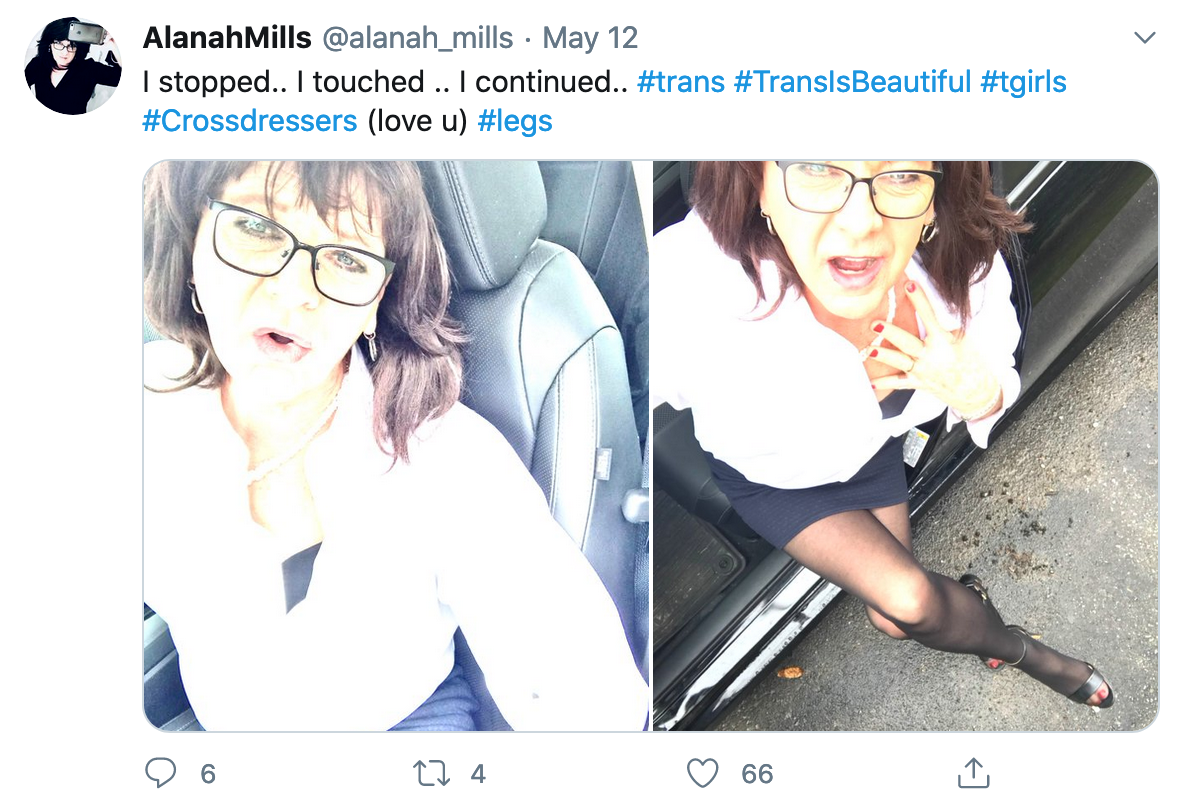Image resolution: width=1188 pixels, height=810 pixels.
Task: Open the May 12 timestamp
Action: pos(589,38)
